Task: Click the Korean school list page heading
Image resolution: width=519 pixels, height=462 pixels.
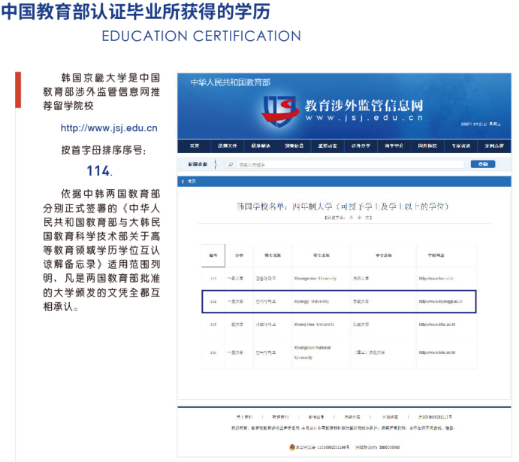Action: tap(342, 207)
